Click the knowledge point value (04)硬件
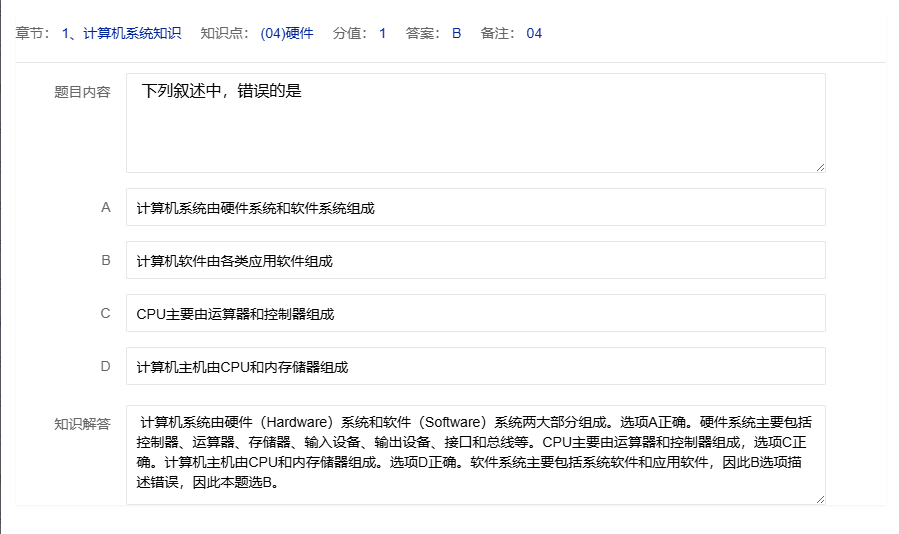This screenshot has height=534, width=899. tap(286, 33)
